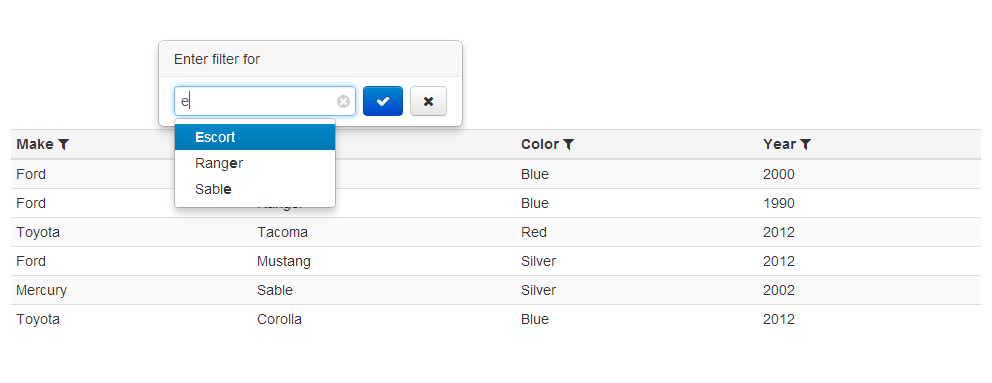This screenshot has height=383, width=992.
Task: Select the Mustang row model cell
Action: (x=283, y=261)
